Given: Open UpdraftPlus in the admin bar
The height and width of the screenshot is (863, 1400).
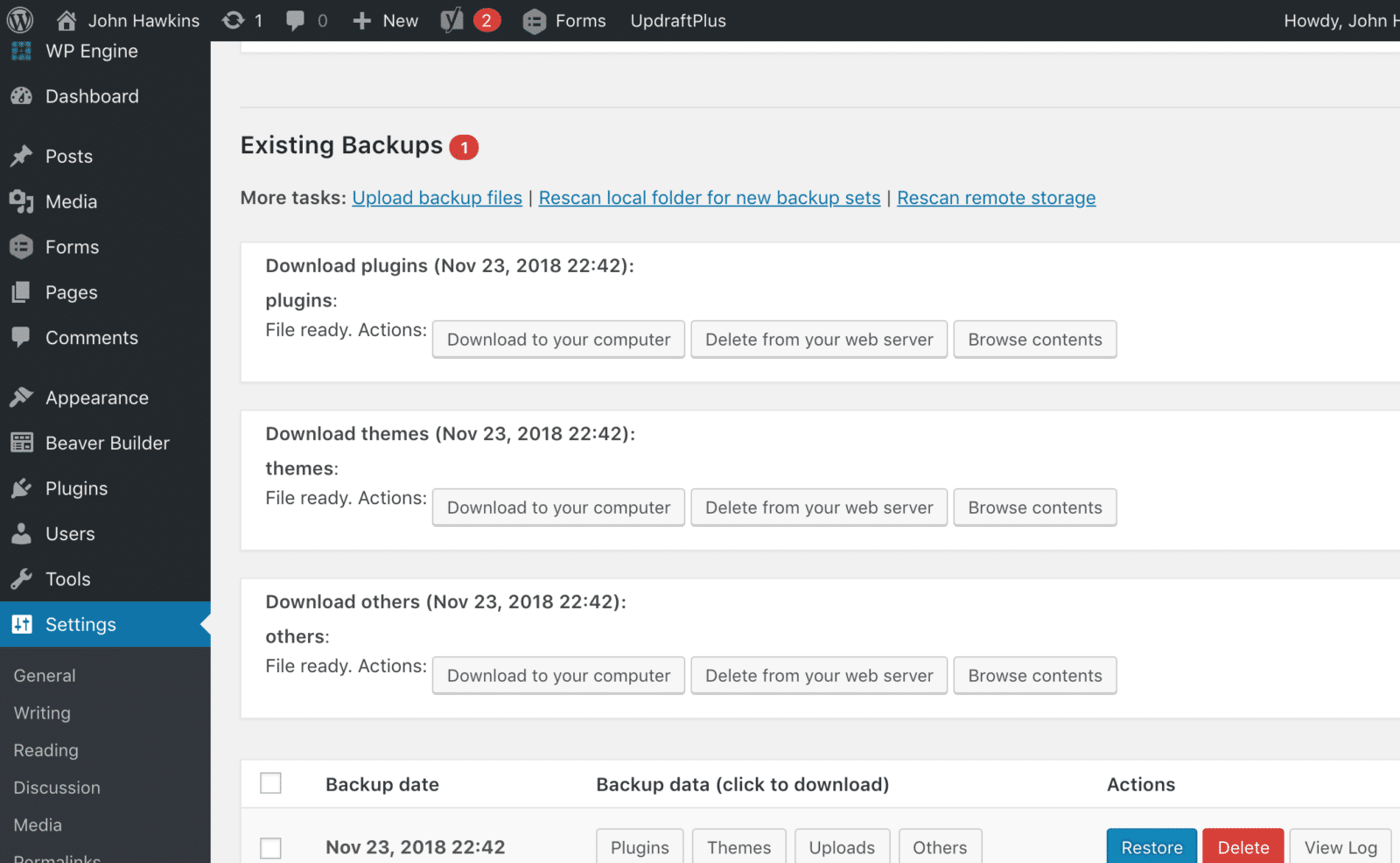Looking at the screenshot, I should coord(678,20).
